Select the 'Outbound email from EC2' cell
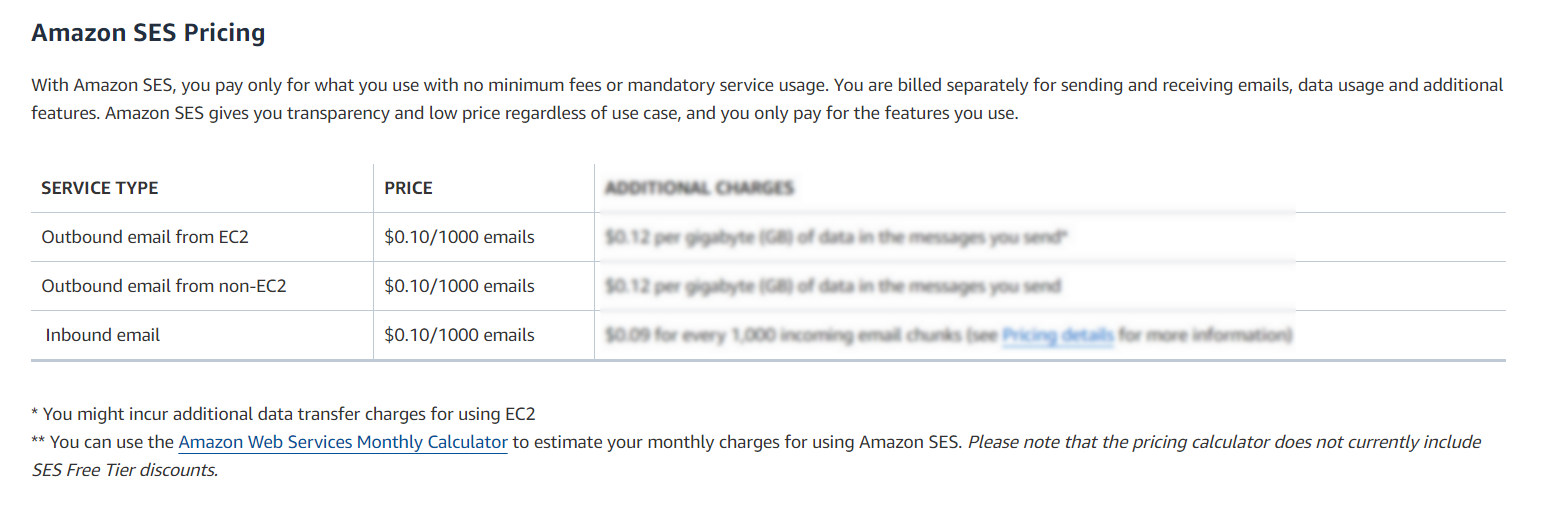Screen dimensions: 1543x512 pyautogui.click(x=127, y=237)
